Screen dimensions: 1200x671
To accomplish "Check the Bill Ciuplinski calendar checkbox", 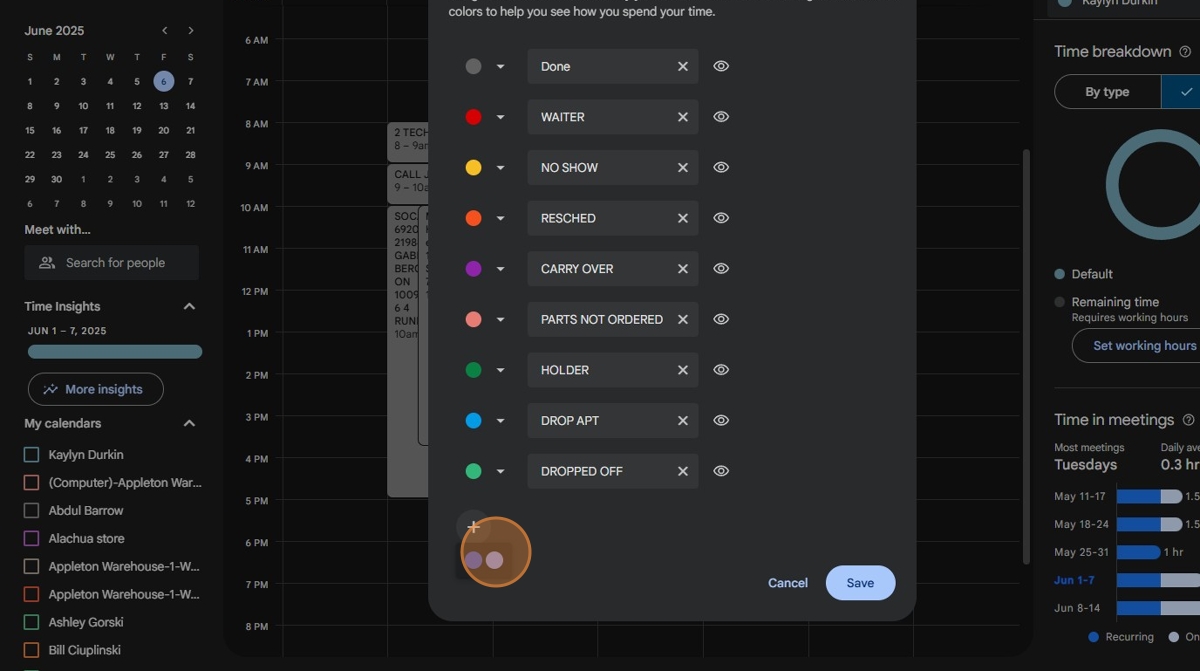I will click(x=31, y=651).
